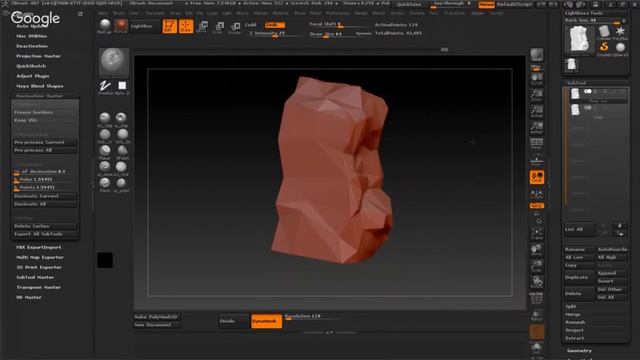Click the black color swatch
This screenshot has width=640, height=360.
(105, 260)
